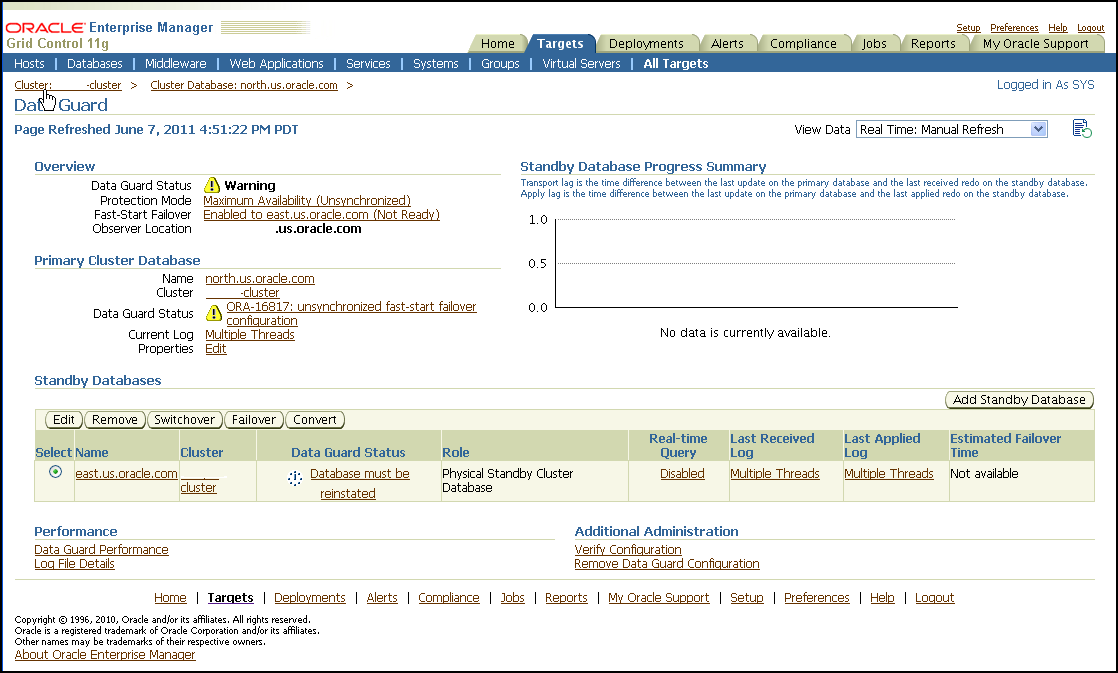Click the ORA-16817 warning icon
This screenshot has width=1118, height=673.
click(213, 314)
